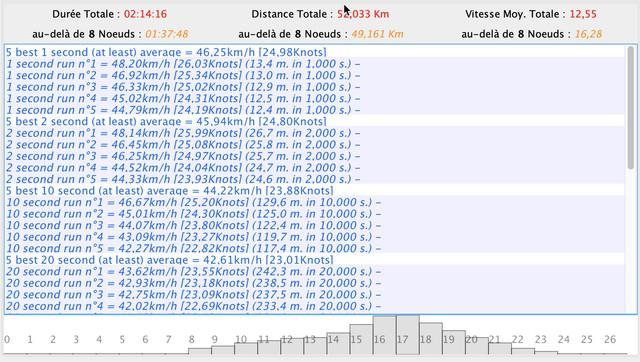Click the Vitesse Moy. Totale value 12,55
This screenshot has height=362, width=640.
pos(583,14)
